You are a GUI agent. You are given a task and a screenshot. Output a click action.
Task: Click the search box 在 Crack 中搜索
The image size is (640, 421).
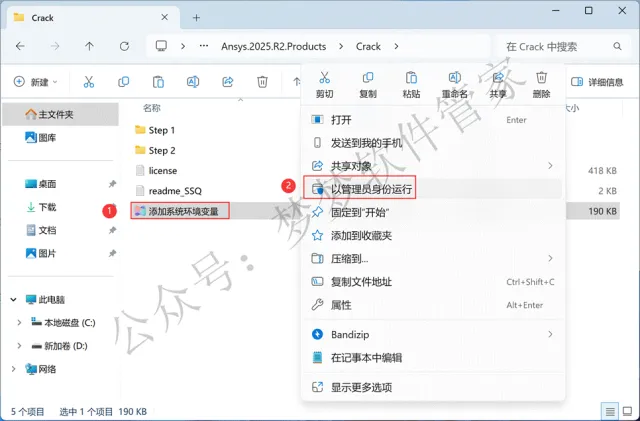564,47
